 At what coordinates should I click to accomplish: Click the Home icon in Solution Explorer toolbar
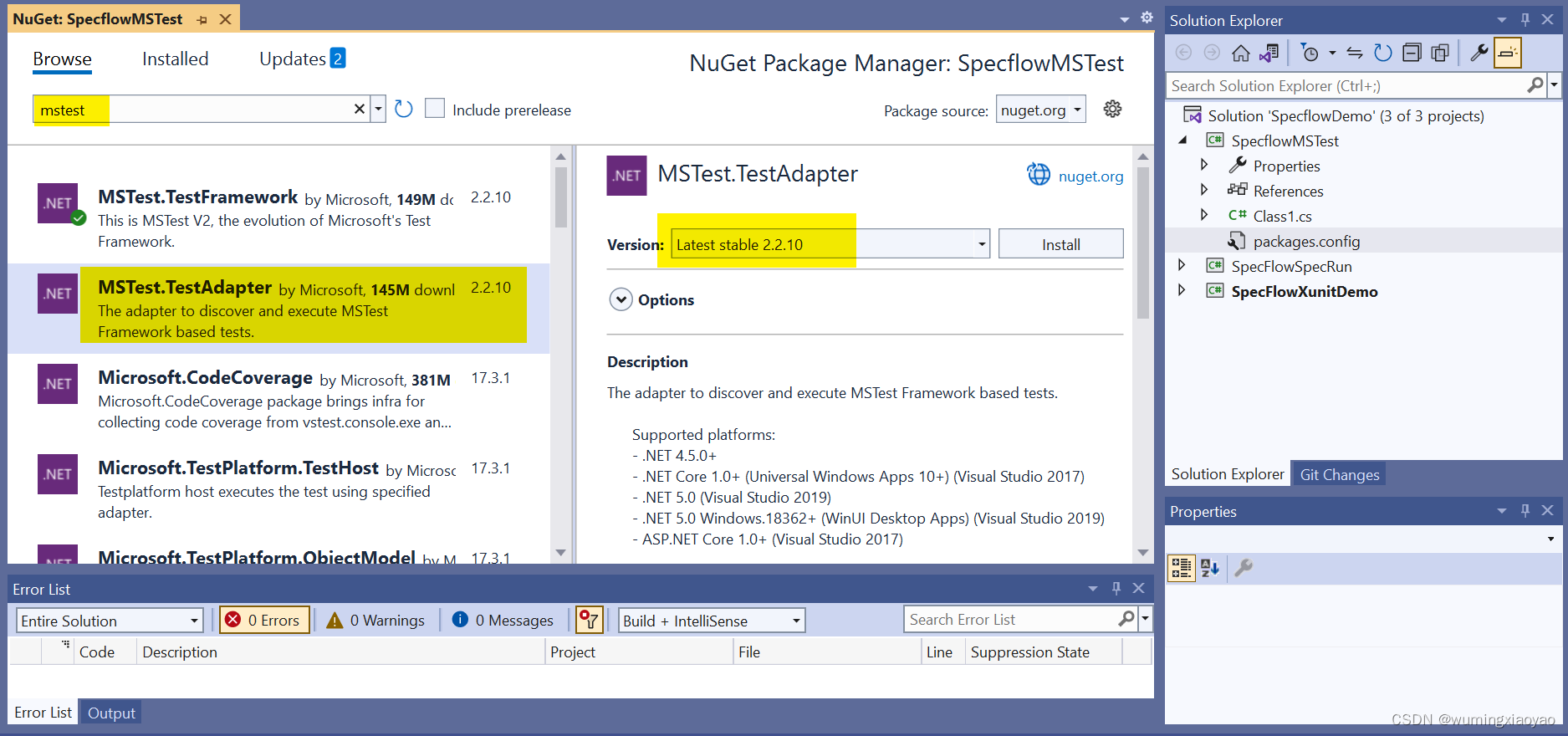[x=1241, y=54]
